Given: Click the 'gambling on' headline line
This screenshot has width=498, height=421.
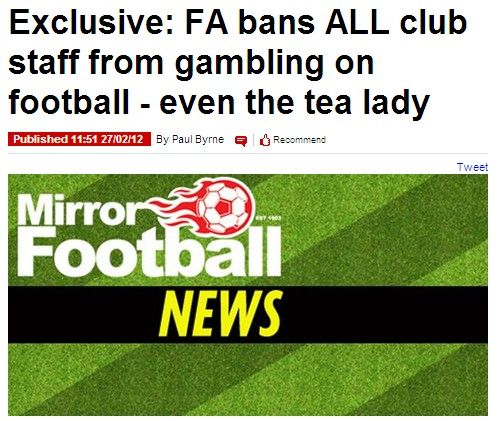Looking at the screenshot, I should click(274, 64).
